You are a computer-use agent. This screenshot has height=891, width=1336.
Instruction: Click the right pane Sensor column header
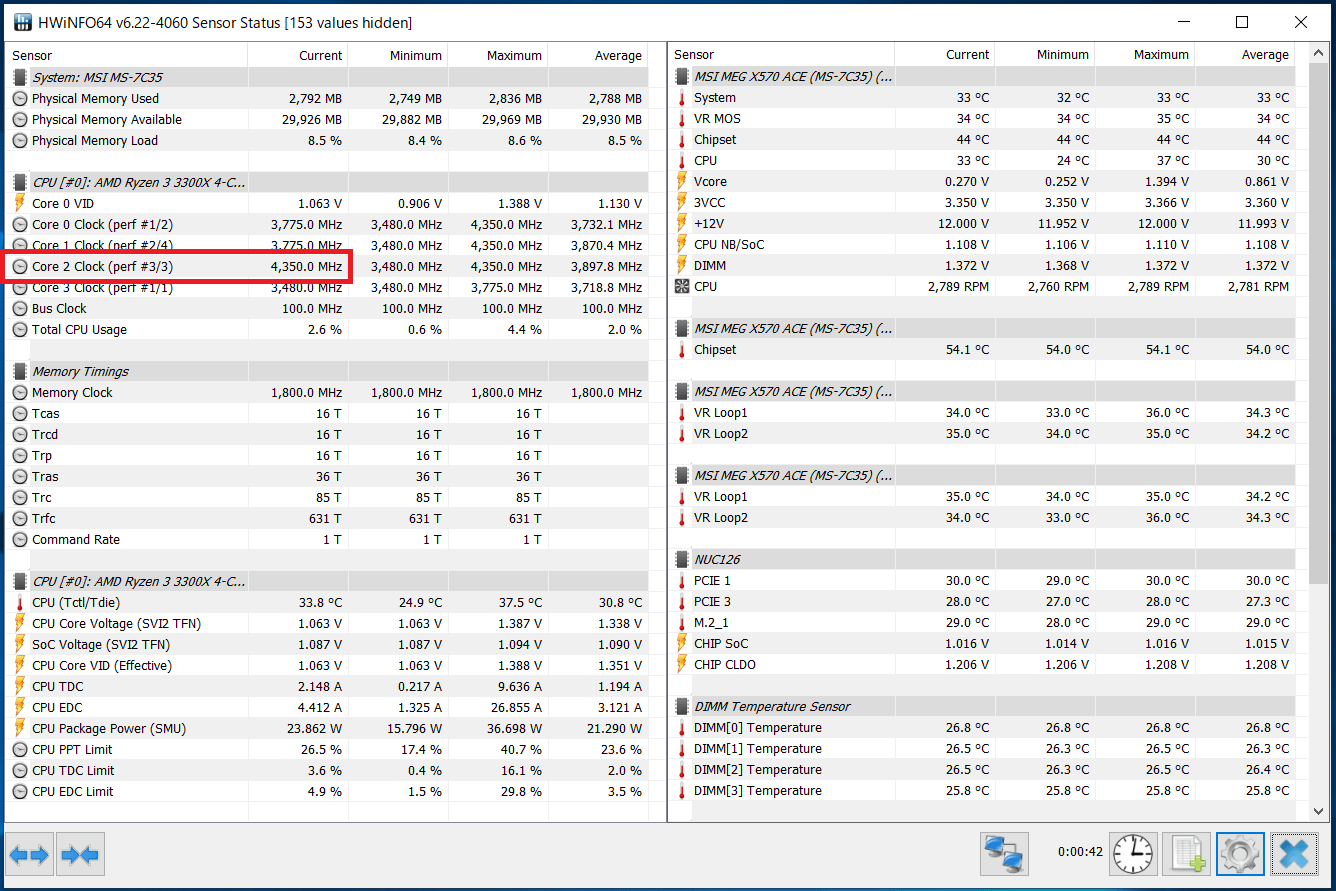click(x=782, y=55)
